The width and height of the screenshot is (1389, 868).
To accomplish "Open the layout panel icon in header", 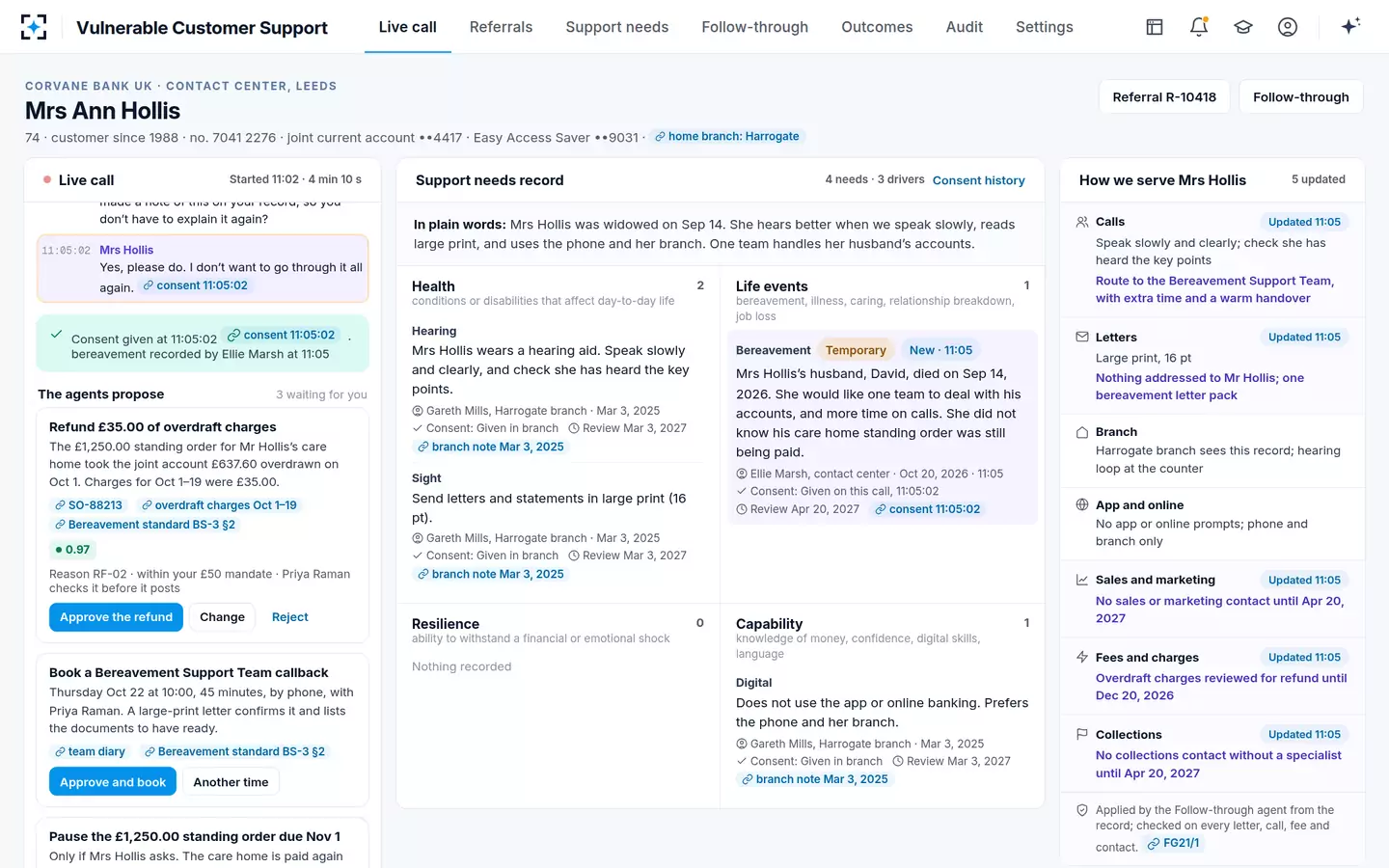I will point(1155,27).
